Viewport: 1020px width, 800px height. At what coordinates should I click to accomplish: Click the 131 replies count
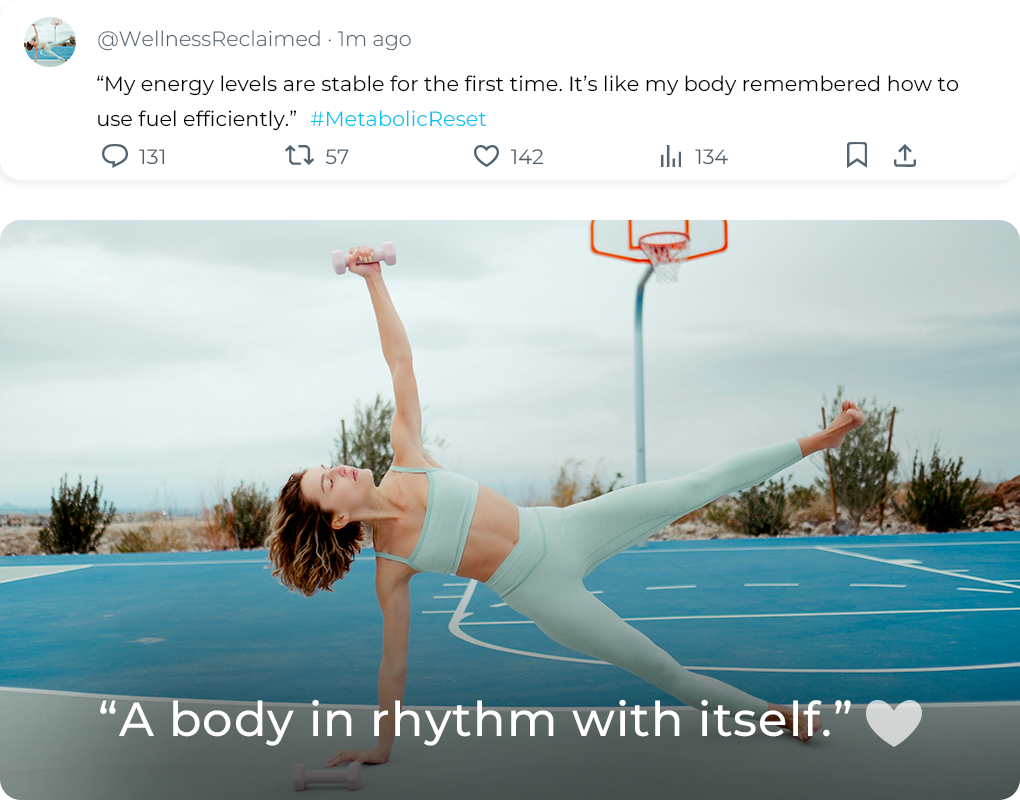(x=152, y=157)
